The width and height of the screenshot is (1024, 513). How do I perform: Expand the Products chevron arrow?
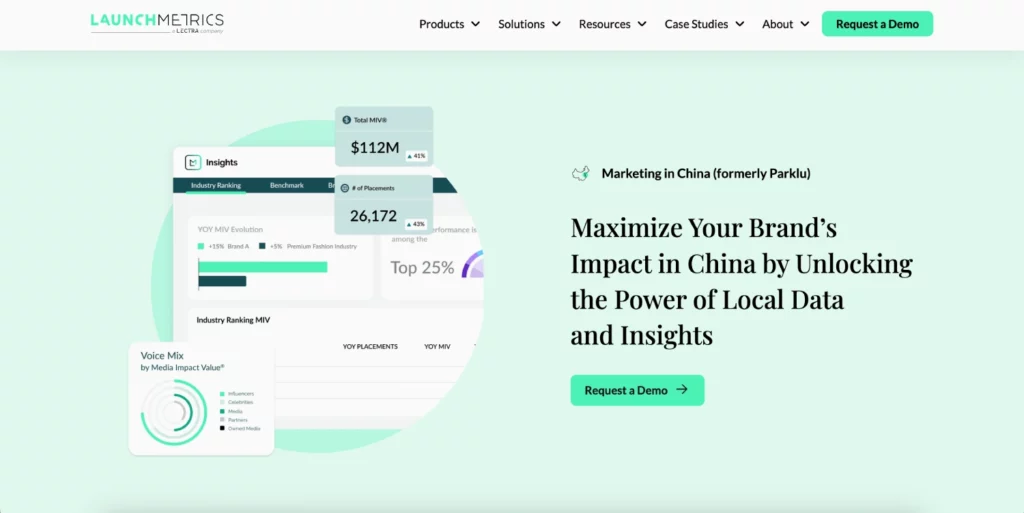475,24
